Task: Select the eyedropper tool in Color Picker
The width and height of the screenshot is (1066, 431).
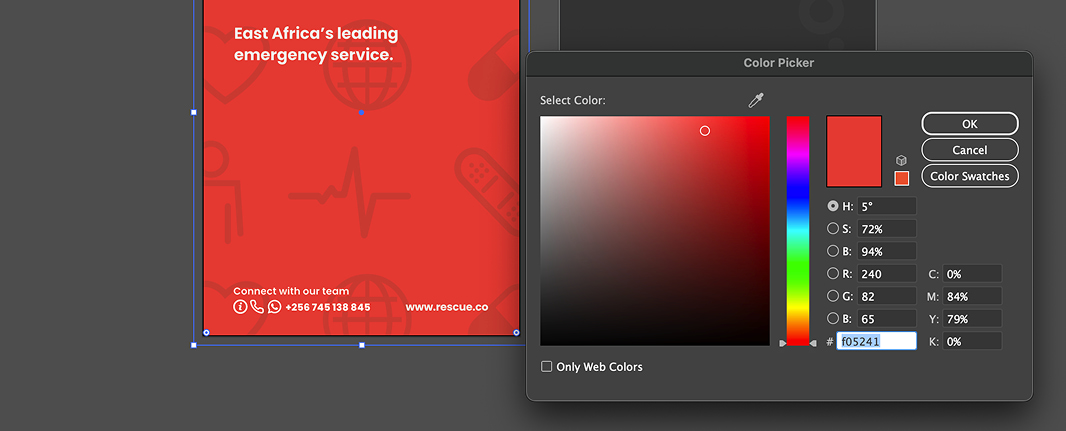Action: [x=756, y=101]
